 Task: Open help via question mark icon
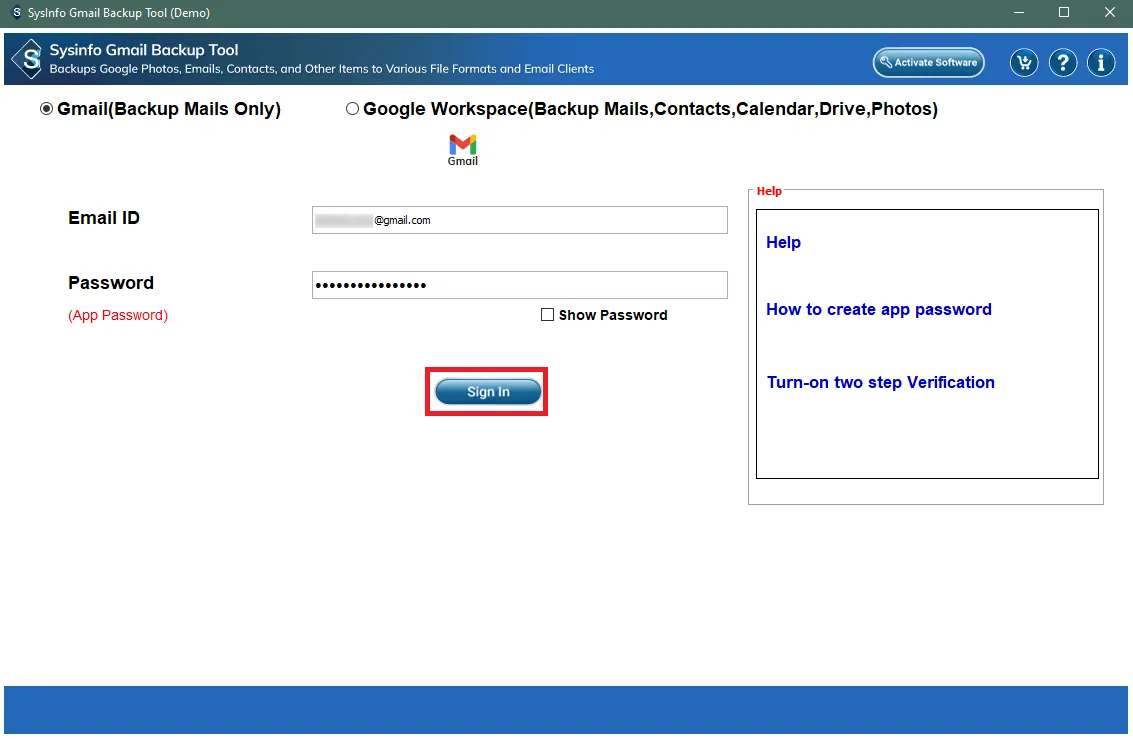[1062, 63]
